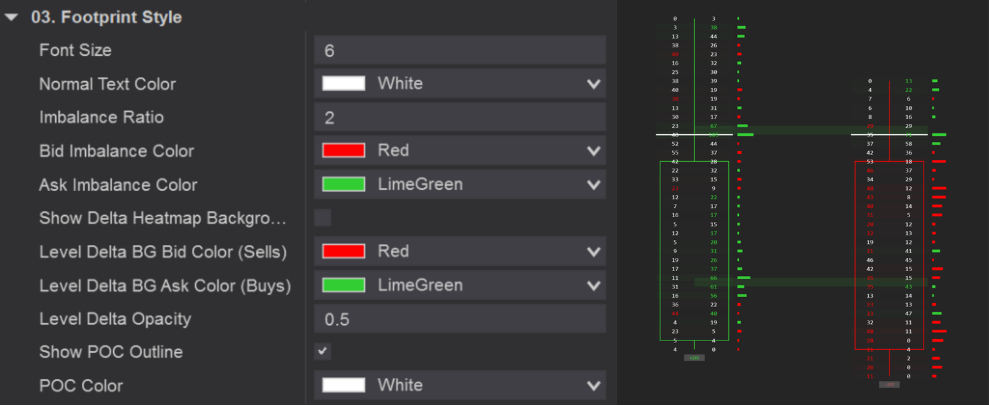
Task: Click green Level Delta BG Ask swatch
Action: 343,285
